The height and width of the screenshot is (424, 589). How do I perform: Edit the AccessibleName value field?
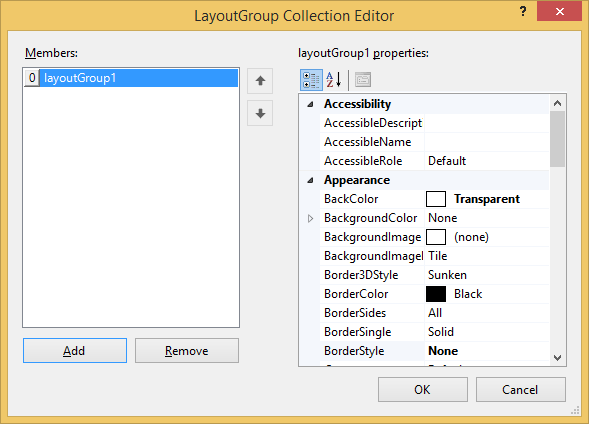pyautogui.click(x=486, y=142)
